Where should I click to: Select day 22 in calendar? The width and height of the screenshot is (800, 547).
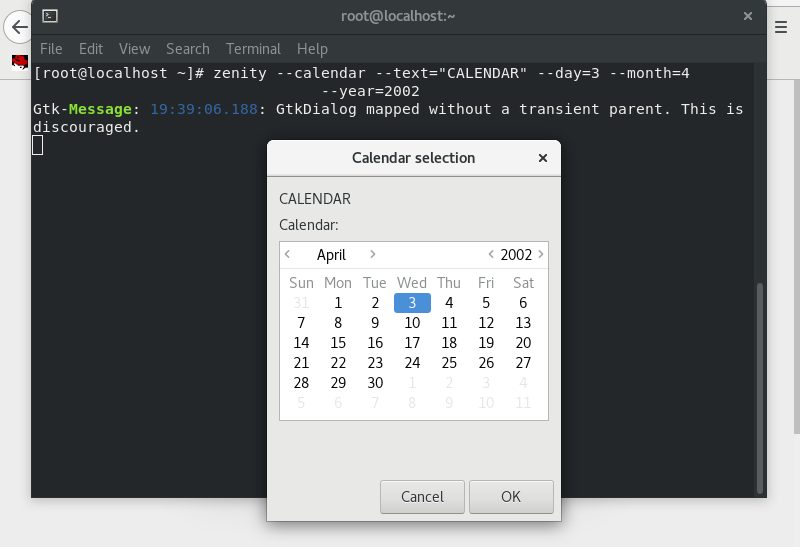338,362
